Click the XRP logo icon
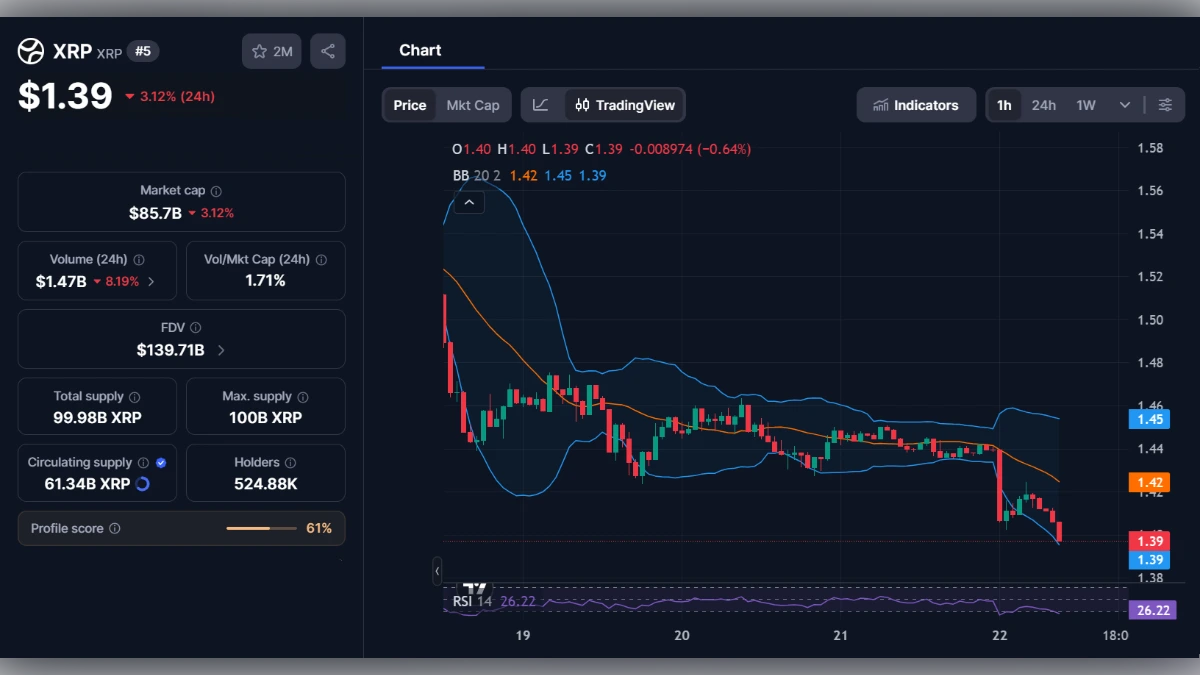The height and width of the screenshot is (675, 1200). (29, 50)
